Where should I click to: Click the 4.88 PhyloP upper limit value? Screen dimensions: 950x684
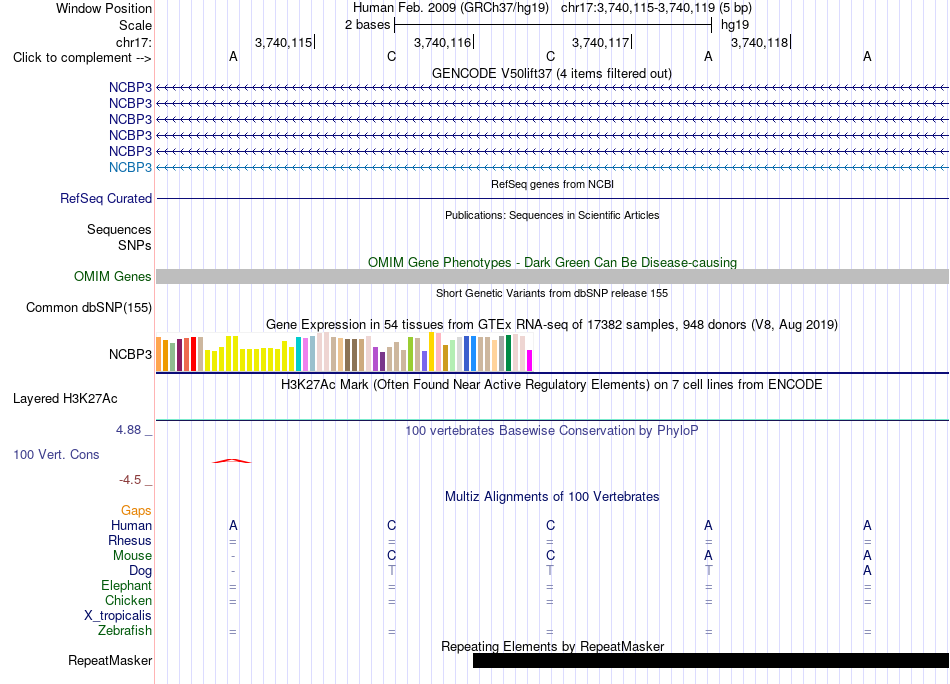tap(128, 430)
